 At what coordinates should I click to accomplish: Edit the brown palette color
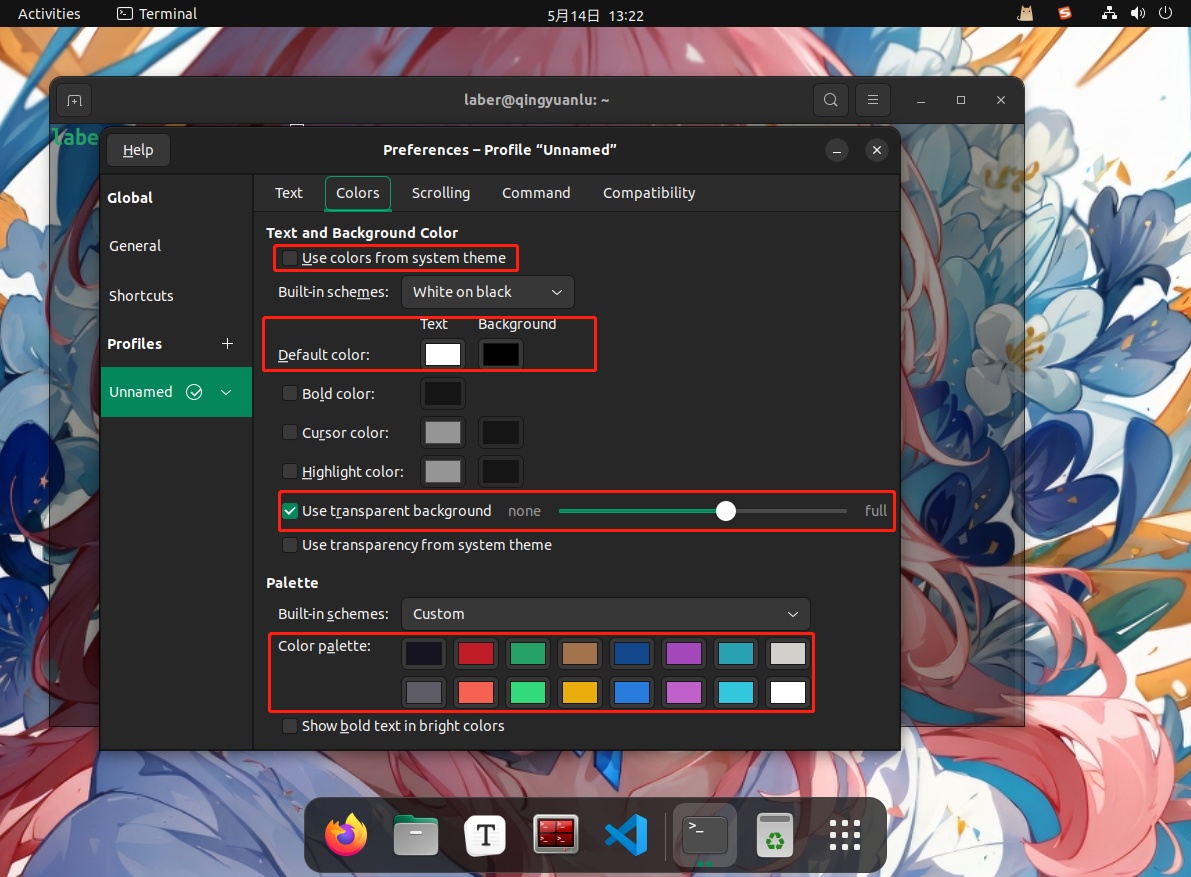[x=580, y=654]
